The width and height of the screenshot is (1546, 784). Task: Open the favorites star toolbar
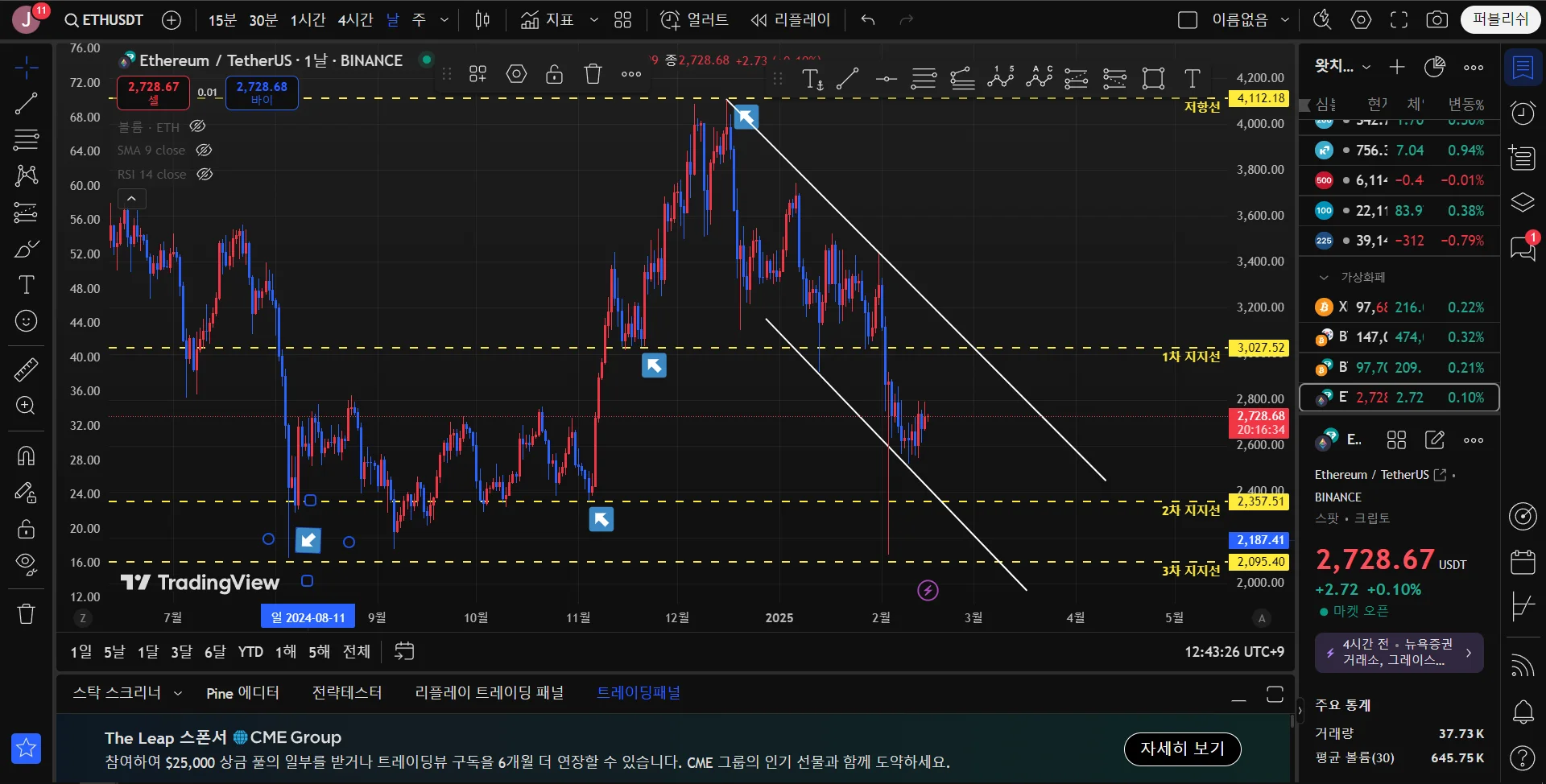[x=27, y=749]
